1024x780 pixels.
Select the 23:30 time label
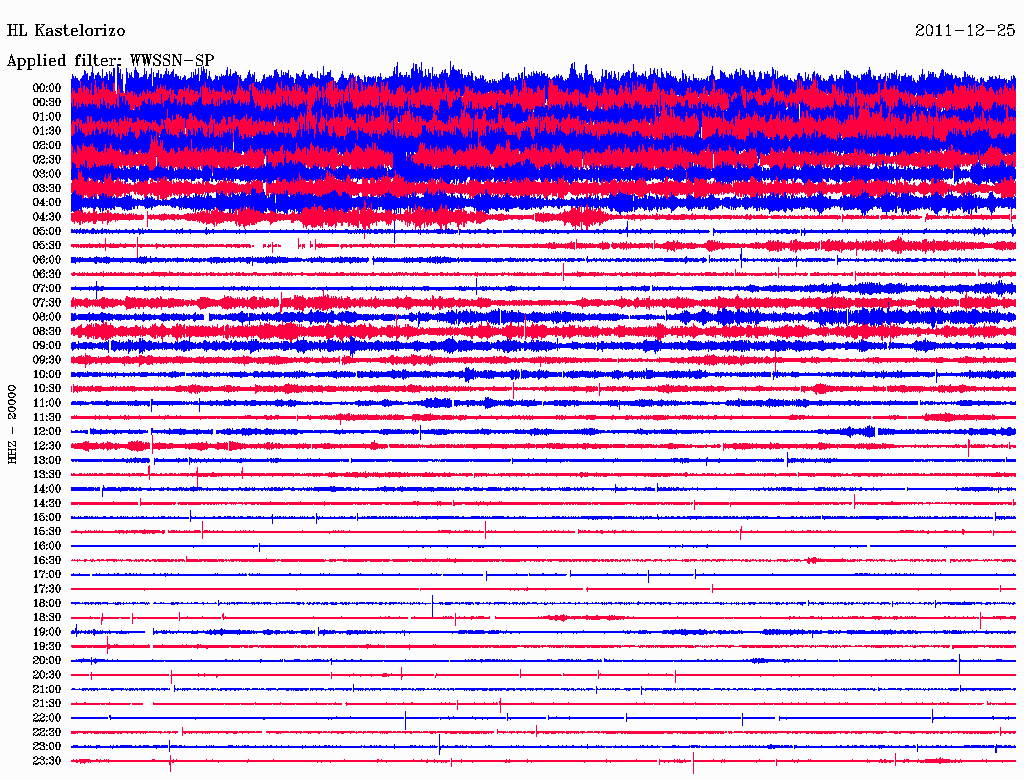(x=47, y=761)
